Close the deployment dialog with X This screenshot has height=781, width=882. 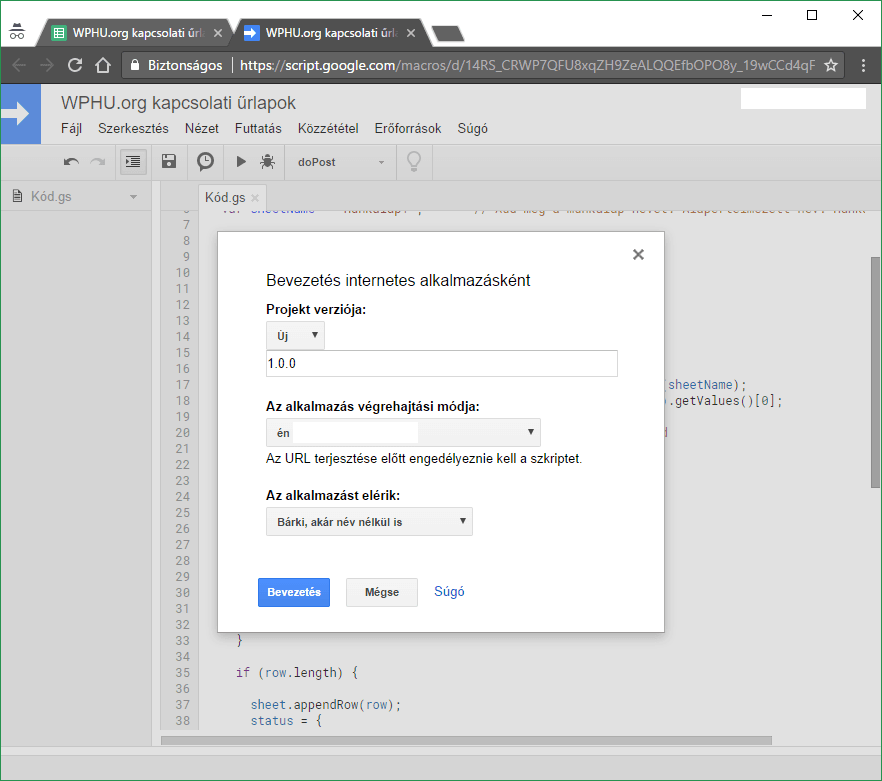coord(638,255)
